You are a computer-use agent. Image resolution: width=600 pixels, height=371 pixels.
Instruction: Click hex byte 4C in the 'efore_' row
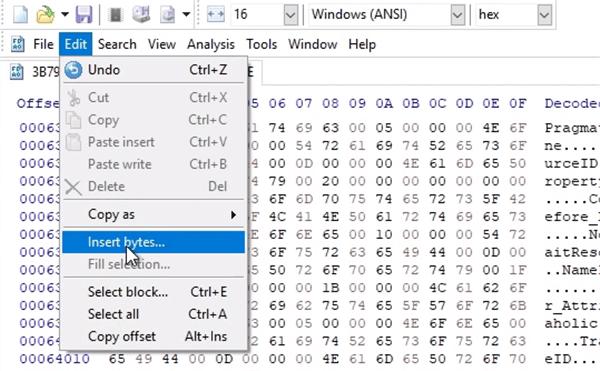tap(277, 217)
